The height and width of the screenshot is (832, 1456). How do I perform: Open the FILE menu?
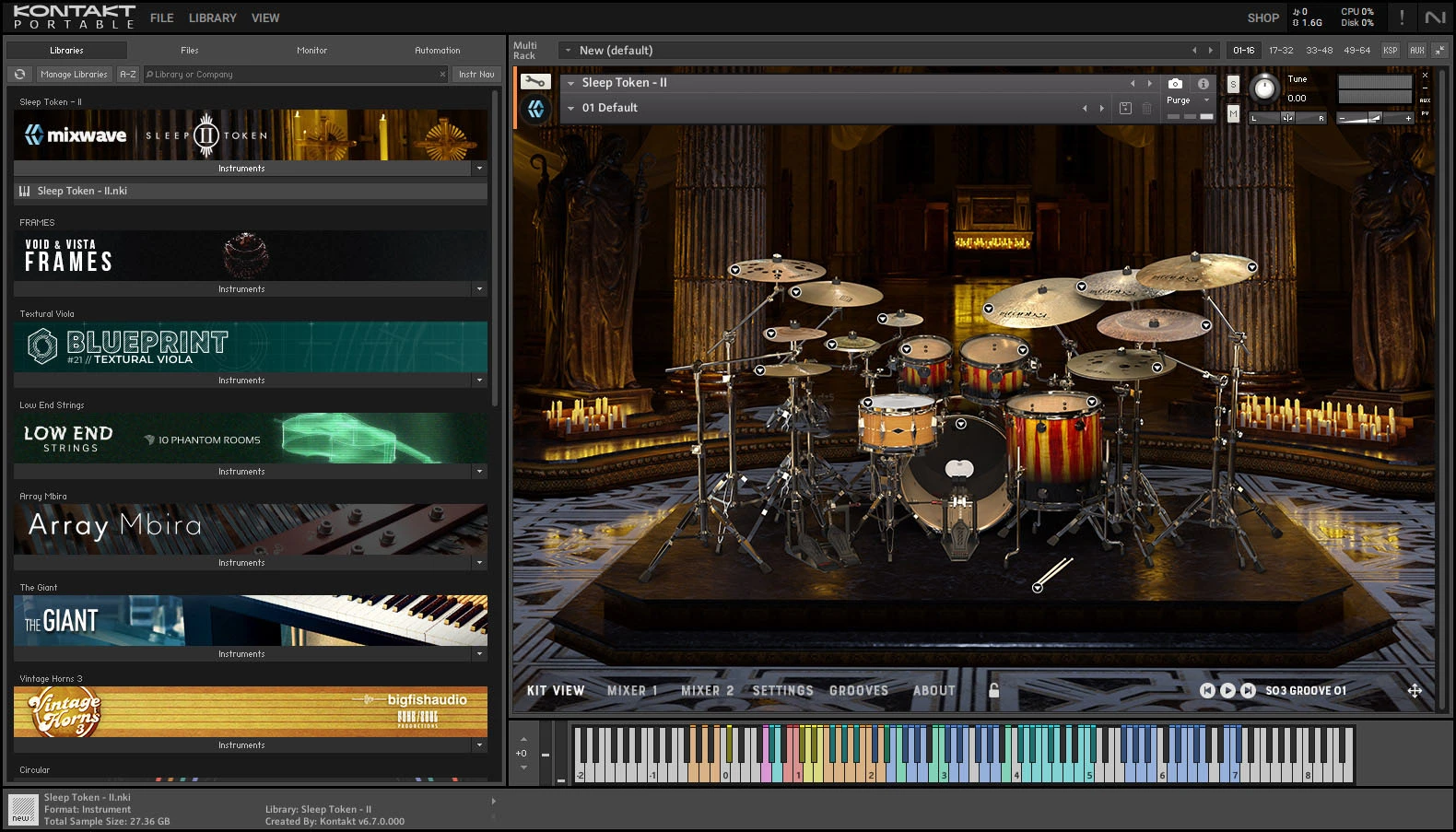(x=161, y=18)
